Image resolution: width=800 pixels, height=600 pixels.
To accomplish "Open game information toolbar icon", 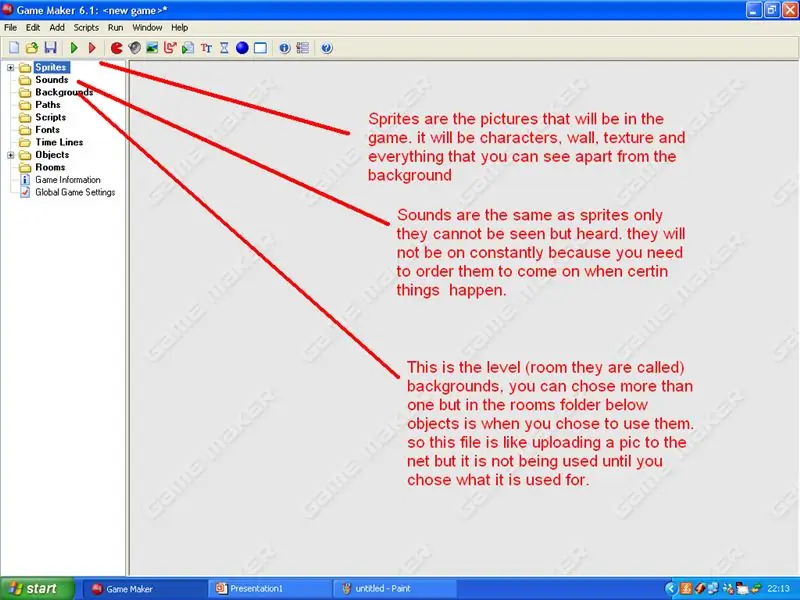I will click(x=284, y=48).
